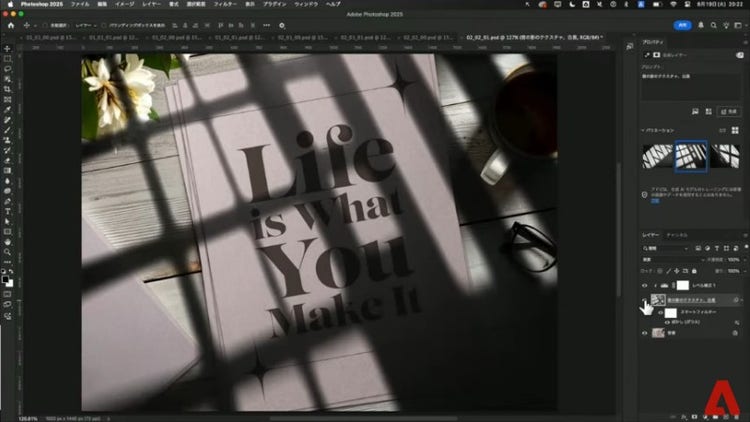The width and height of the screenshot is (750, 422).
Task: Open the layer filter type dropdown
Action: tap(663, 247)
